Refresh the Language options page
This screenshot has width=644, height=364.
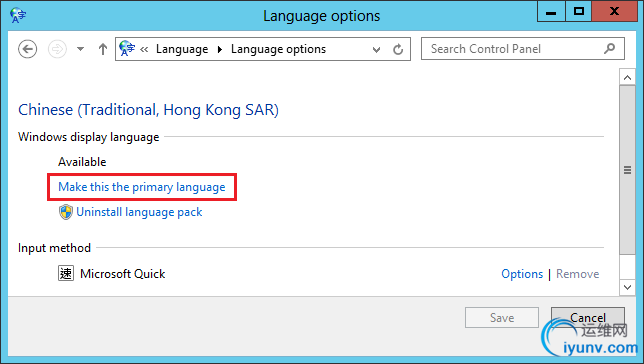(x=398, y=49)
